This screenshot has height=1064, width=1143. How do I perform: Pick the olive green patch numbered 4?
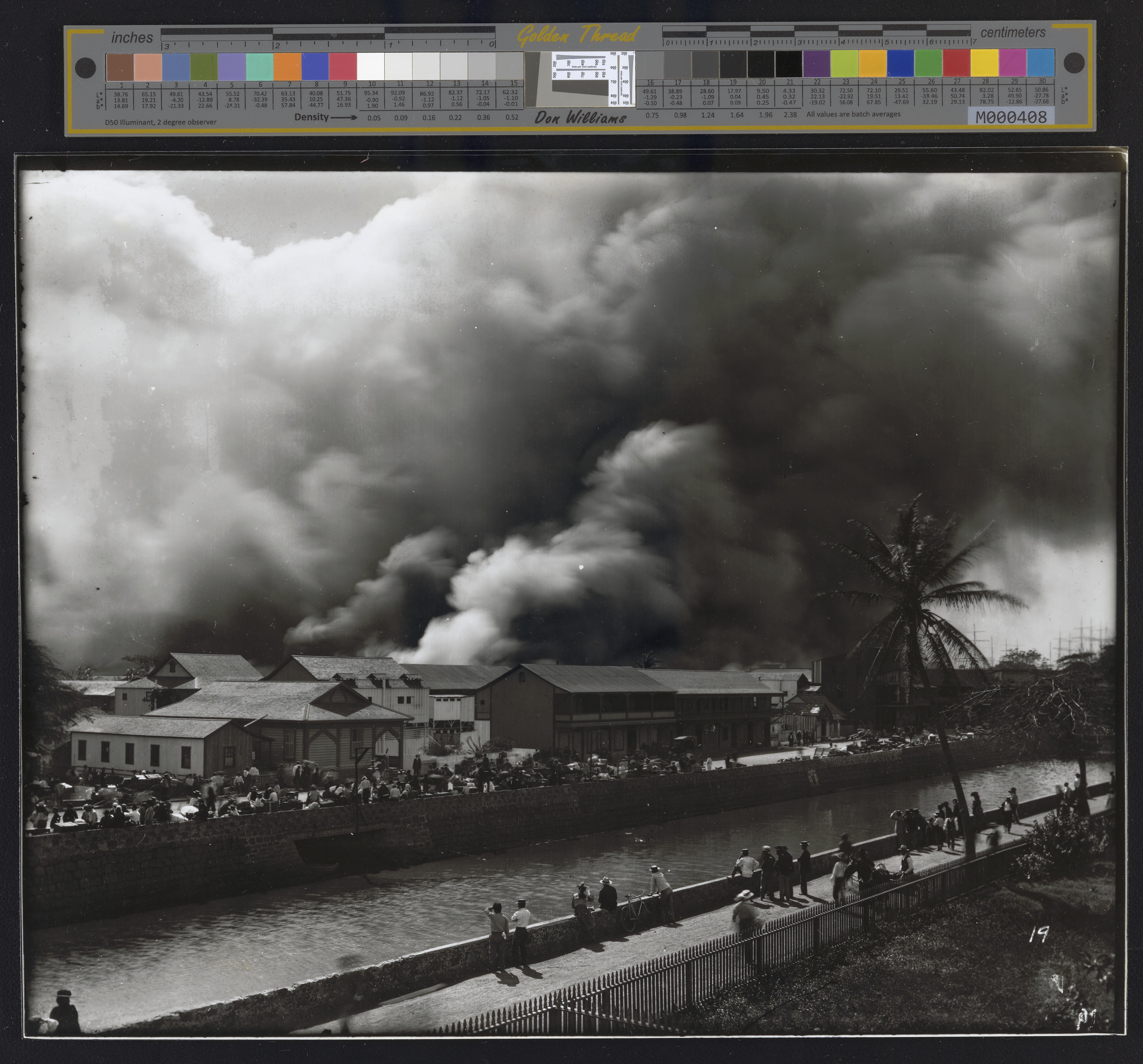(204, 67)
